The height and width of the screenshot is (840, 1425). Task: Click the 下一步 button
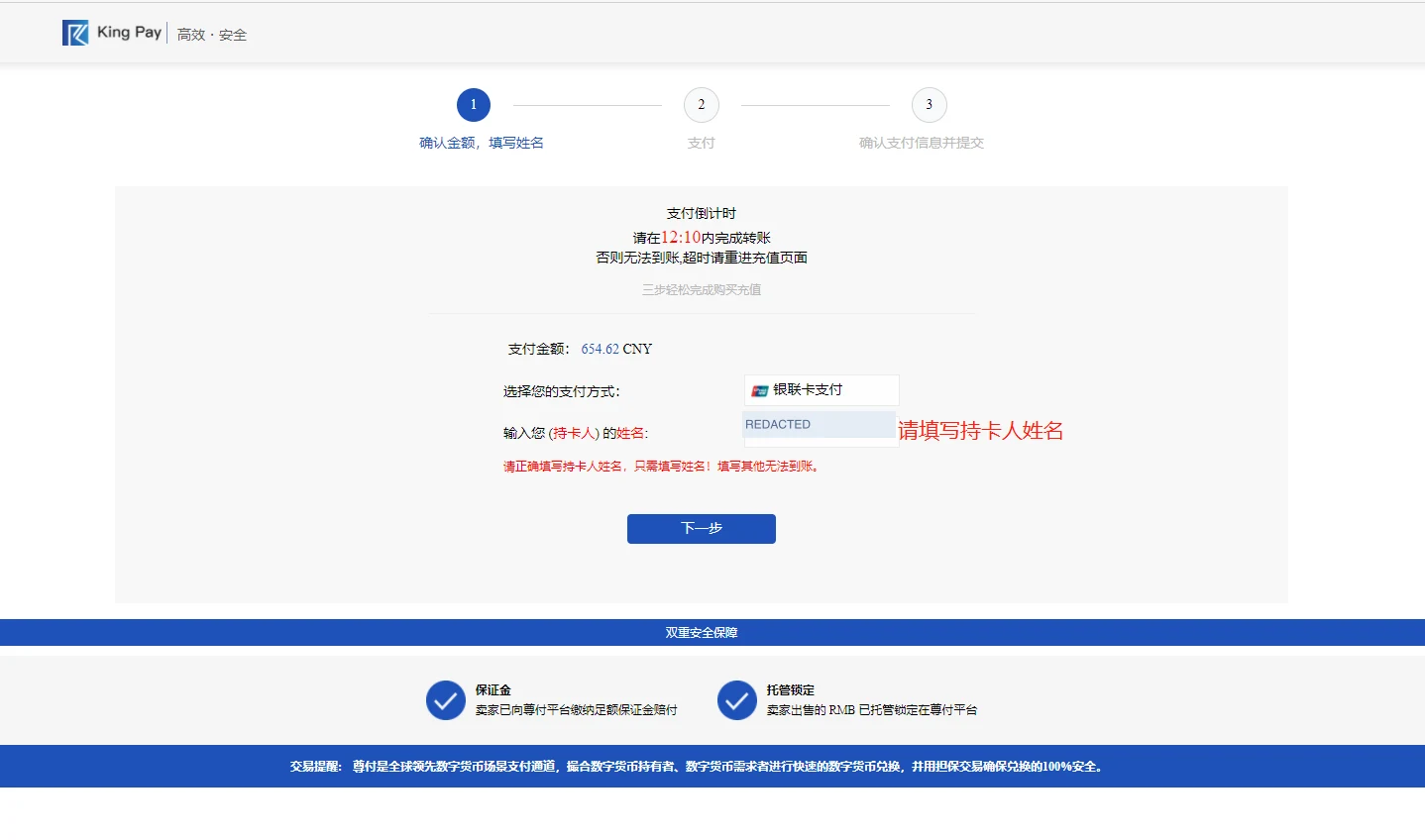(x=702, y=529)
